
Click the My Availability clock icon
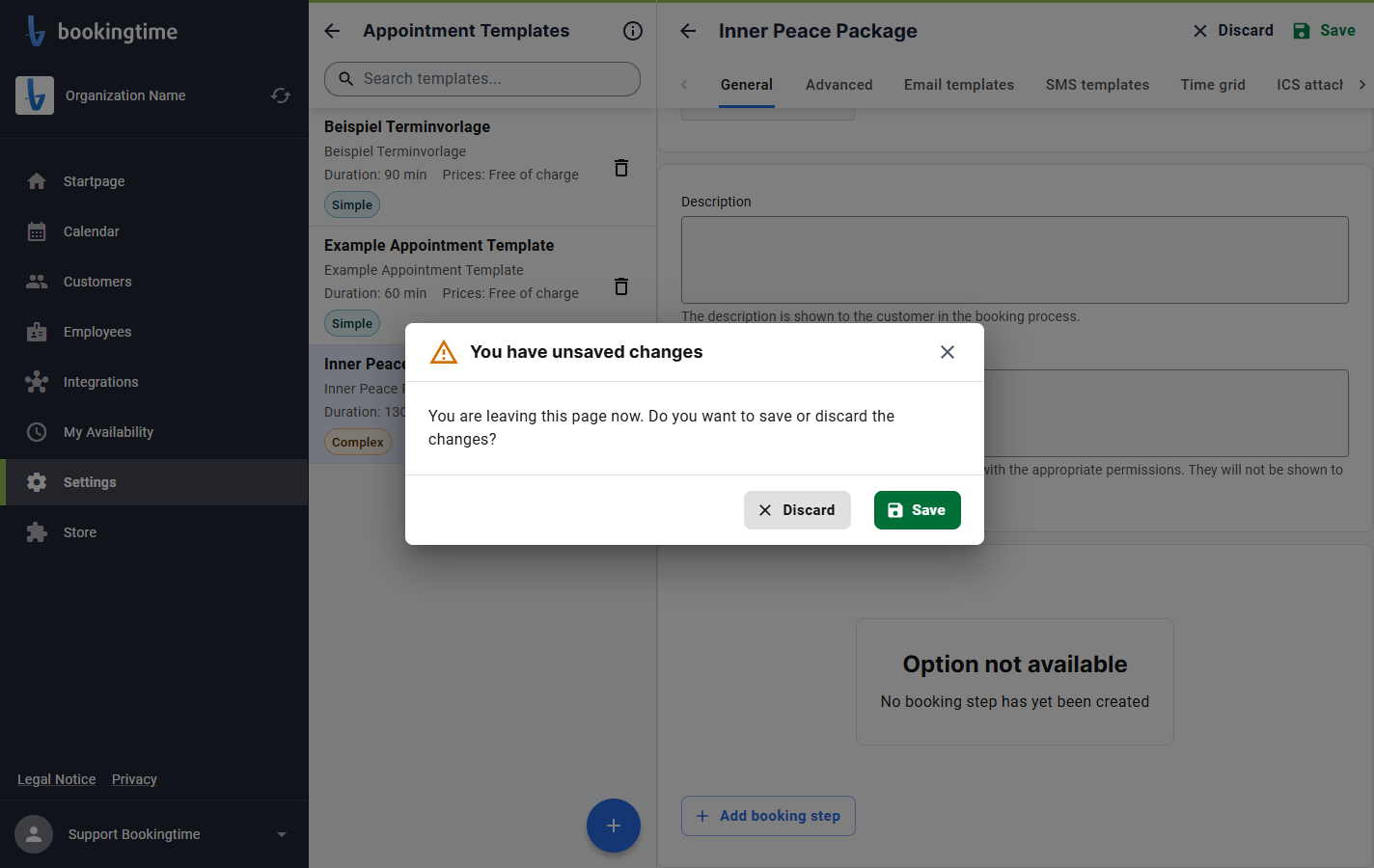[37, 432]
